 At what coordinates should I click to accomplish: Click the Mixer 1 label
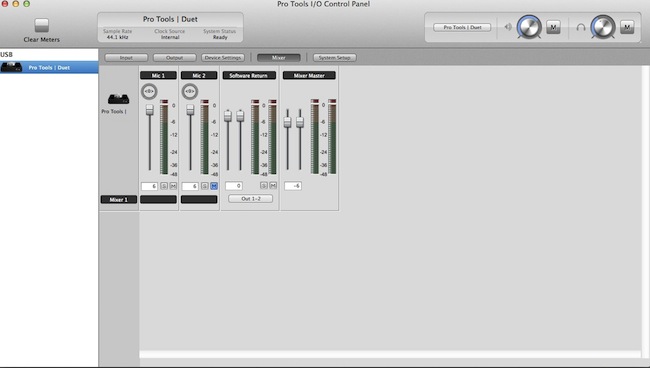119,200
